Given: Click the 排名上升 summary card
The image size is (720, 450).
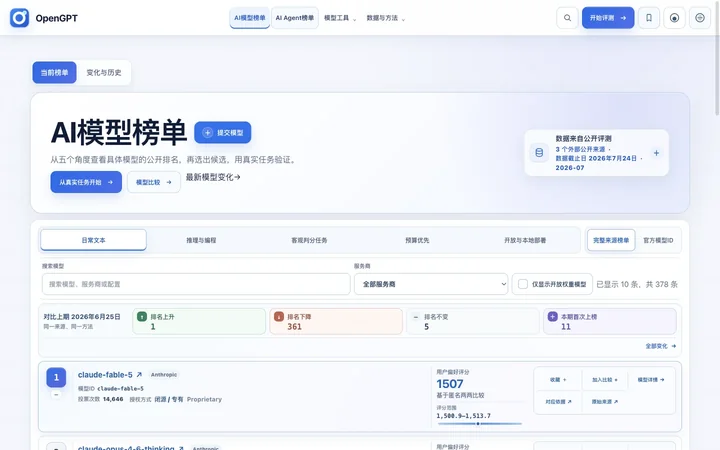Looking at the screenshot, I should point(199,321).
